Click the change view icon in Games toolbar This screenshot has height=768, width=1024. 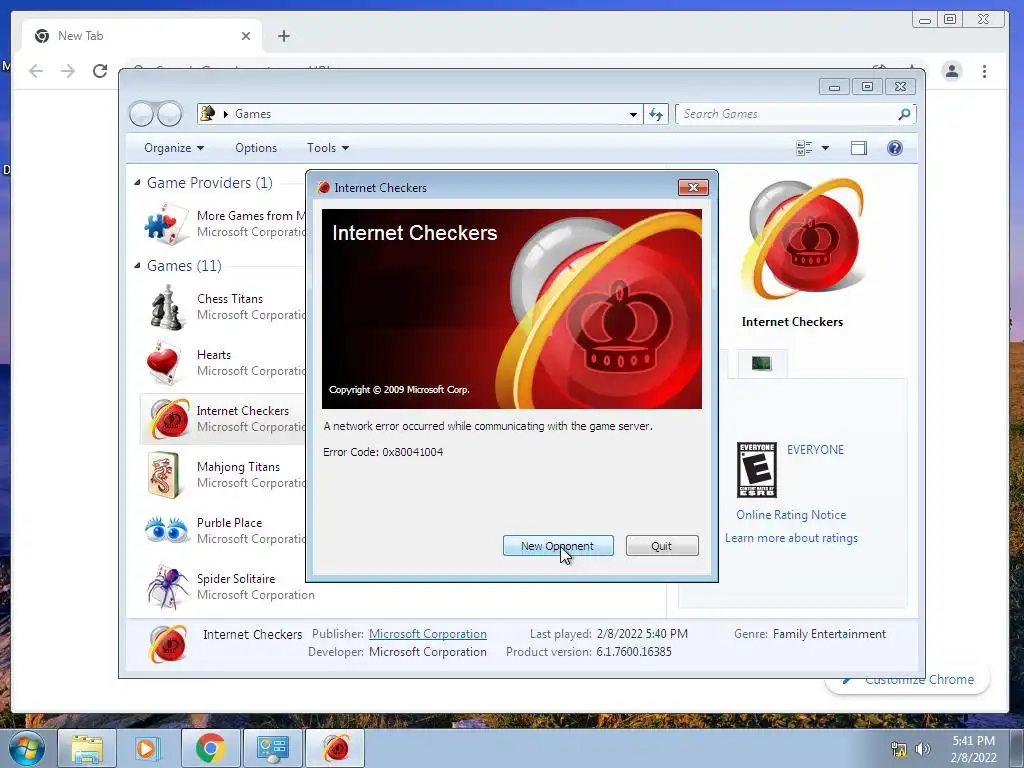804,148
